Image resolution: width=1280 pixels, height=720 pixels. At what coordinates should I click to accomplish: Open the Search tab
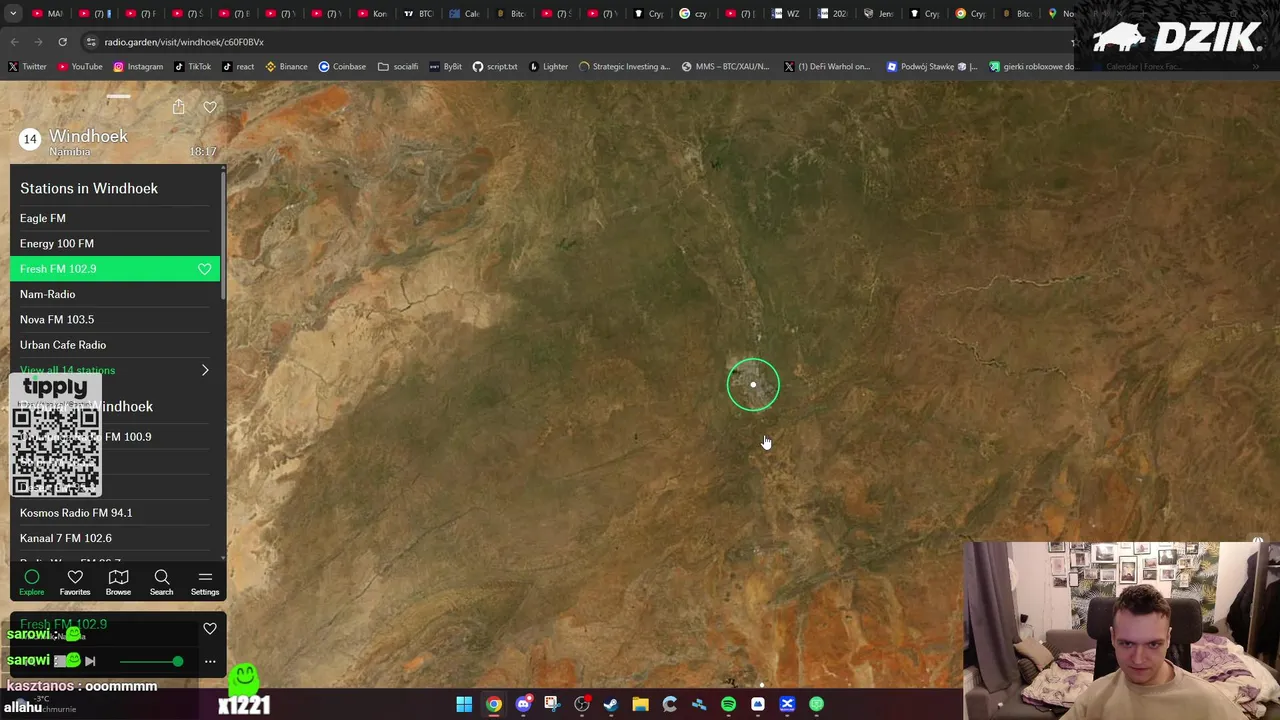pyautogui.click(x=161, y=582)
